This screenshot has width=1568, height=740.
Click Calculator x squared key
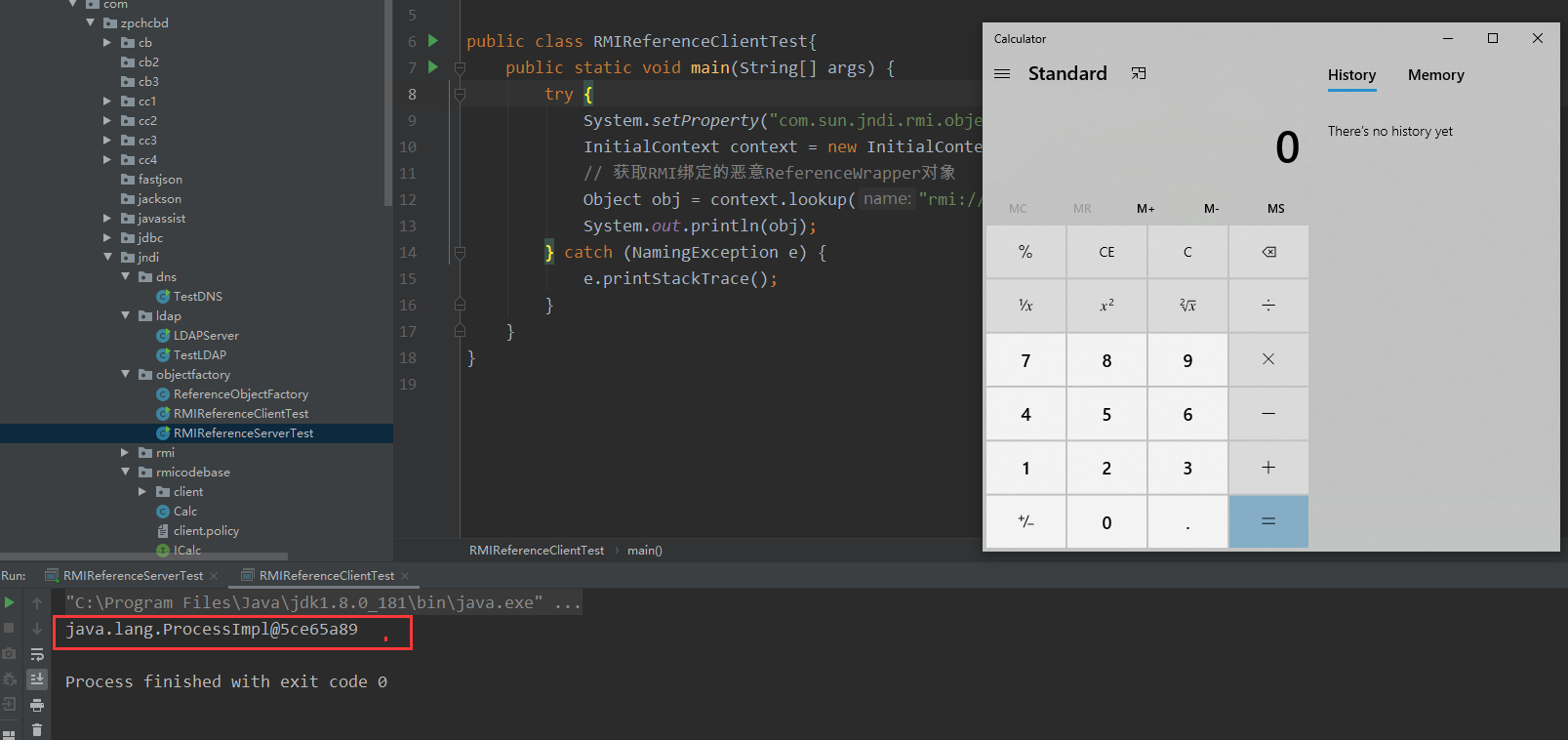coord(1106,306)
